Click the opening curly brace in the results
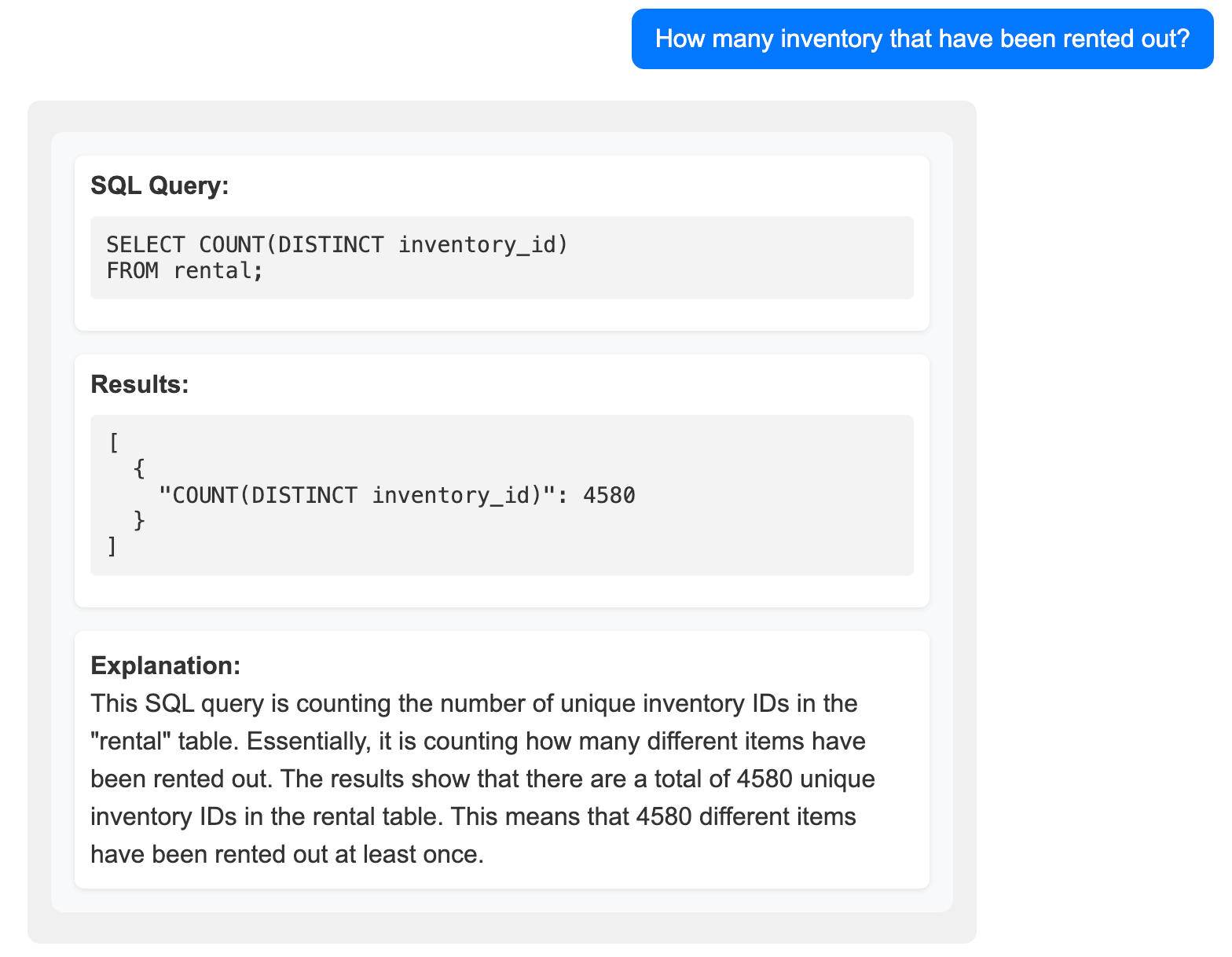The height and width of the screenshot is (957, 1232). tap(139, 469)
